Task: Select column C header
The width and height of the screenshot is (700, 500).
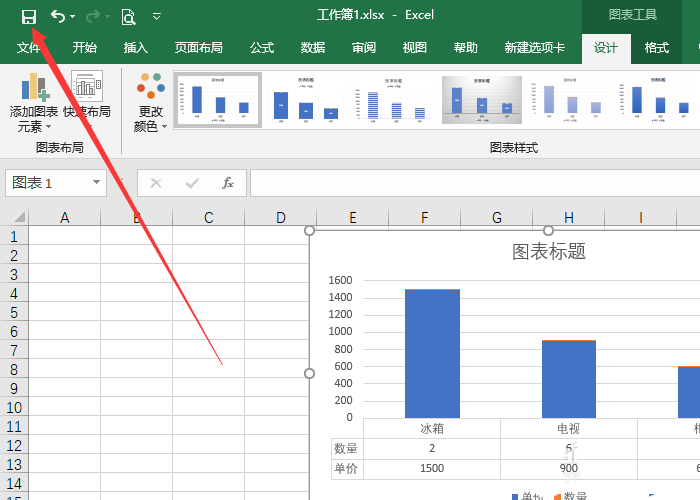Action: click(x=208, y=217)
